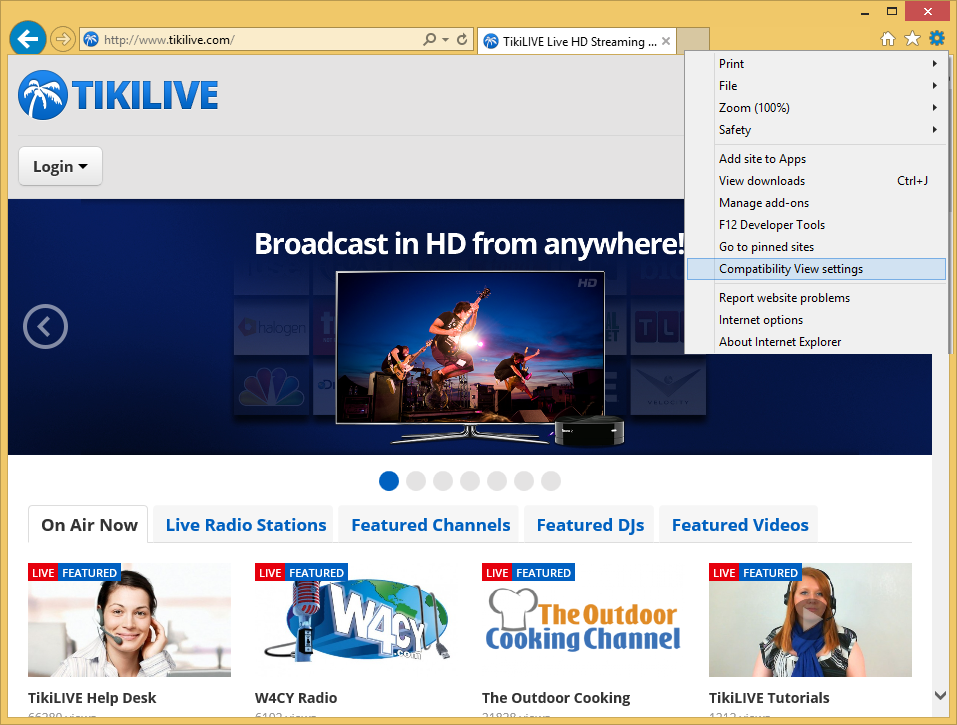Expand the Safety submenu

(816, 129)
